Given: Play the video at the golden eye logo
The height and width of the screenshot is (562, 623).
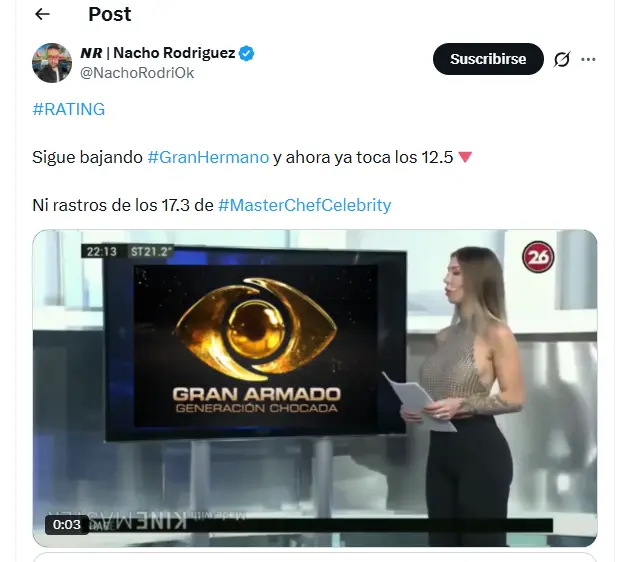Looking at the screenshot, I should tap(256, 329).
